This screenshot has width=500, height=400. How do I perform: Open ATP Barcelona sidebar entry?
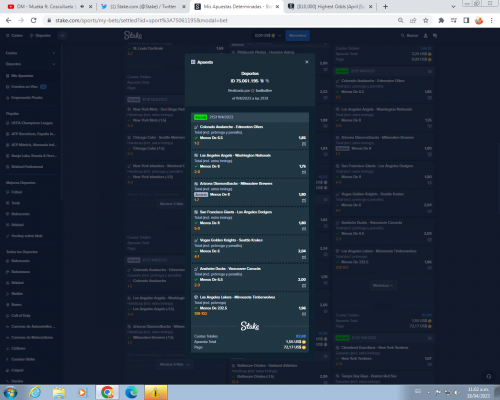(30, 134)
